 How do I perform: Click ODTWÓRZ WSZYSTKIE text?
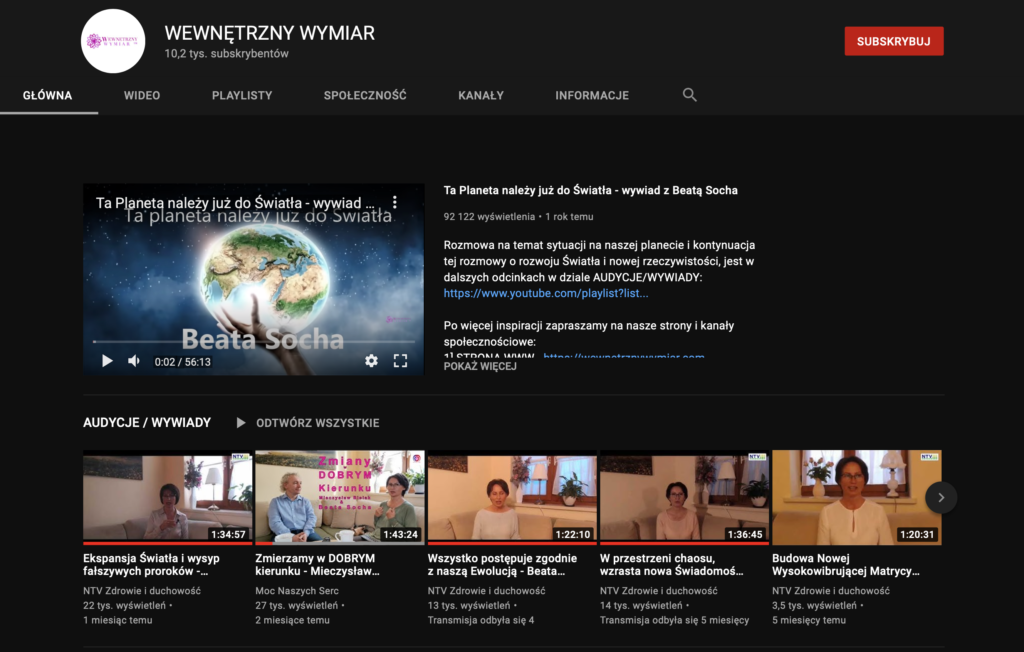point(317,423)
